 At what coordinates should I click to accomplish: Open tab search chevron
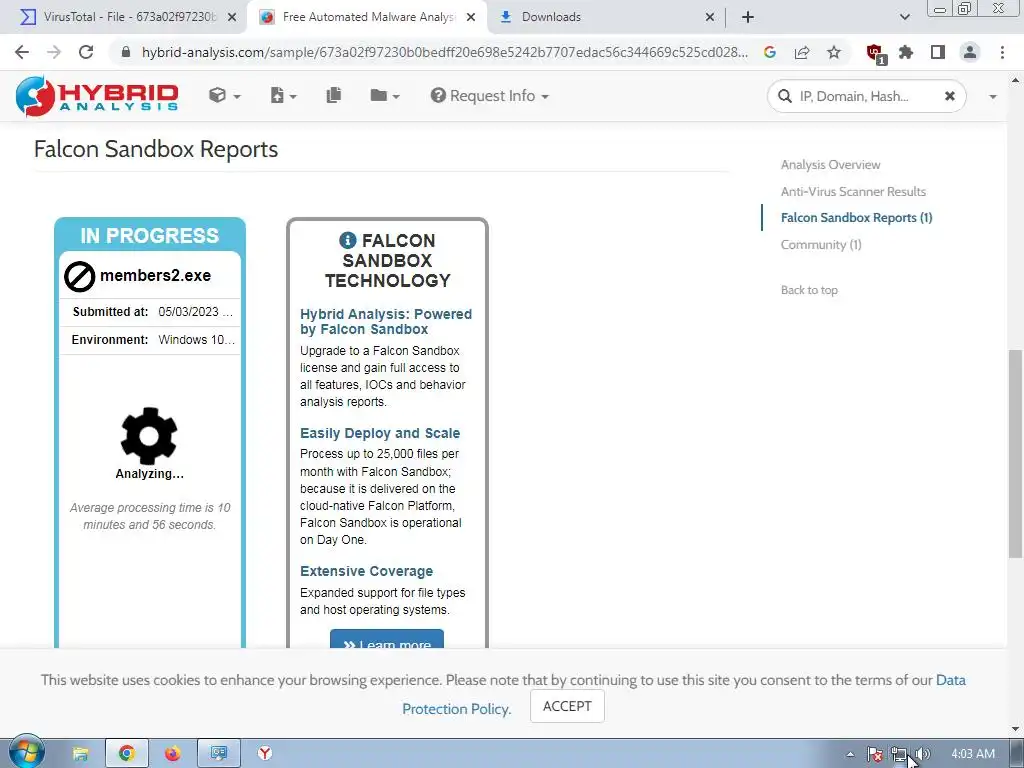coord(904,17)
